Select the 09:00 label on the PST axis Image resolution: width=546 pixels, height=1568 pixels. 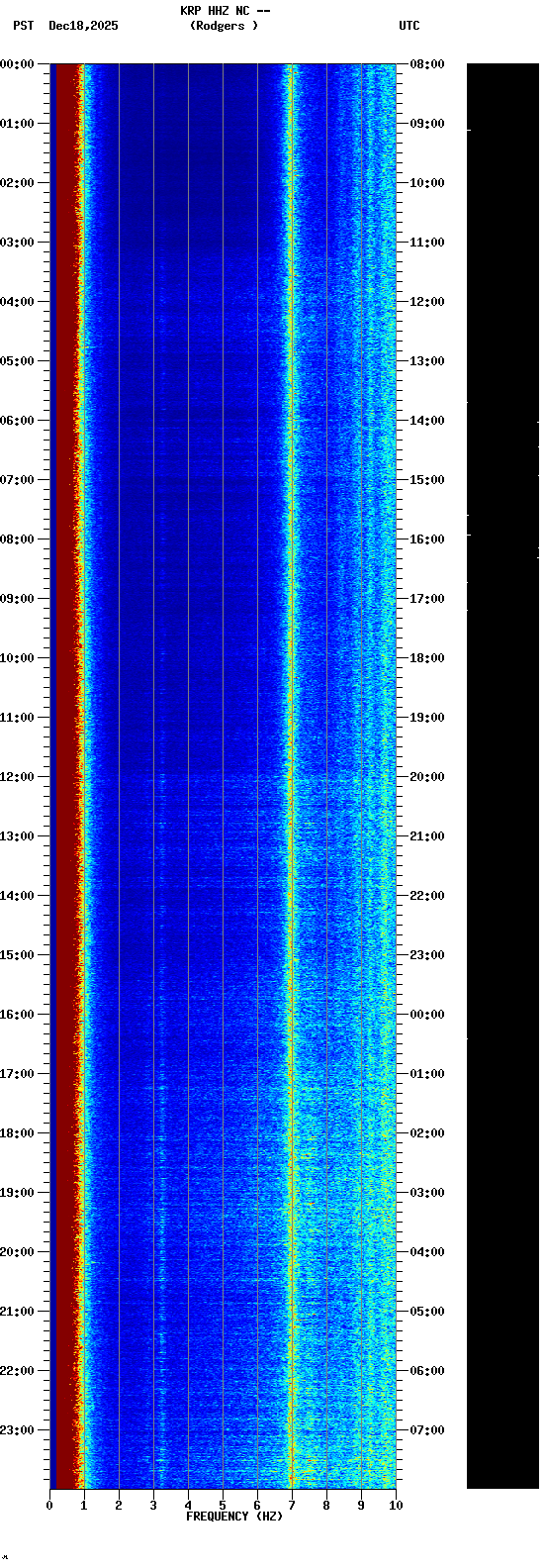(x=17, y=599)
